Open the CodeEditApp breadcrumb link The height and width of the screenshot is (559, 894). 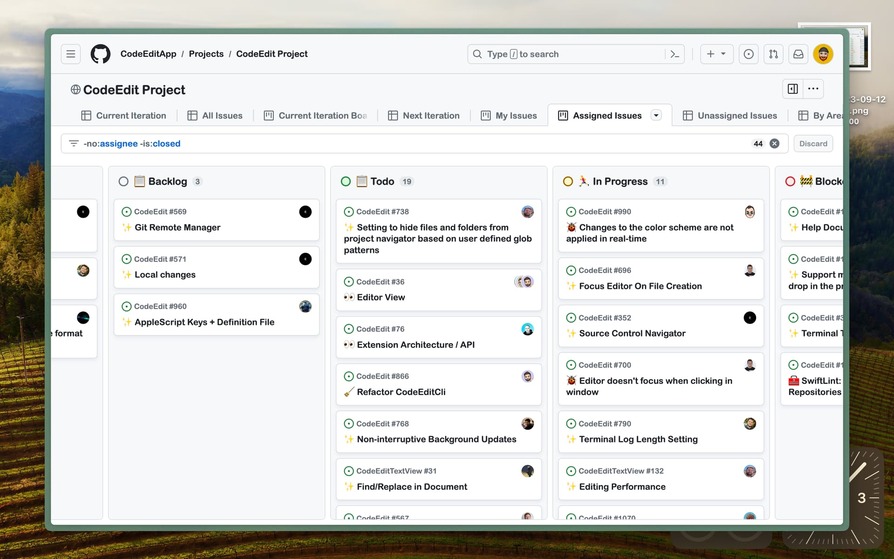coord(148,54)
